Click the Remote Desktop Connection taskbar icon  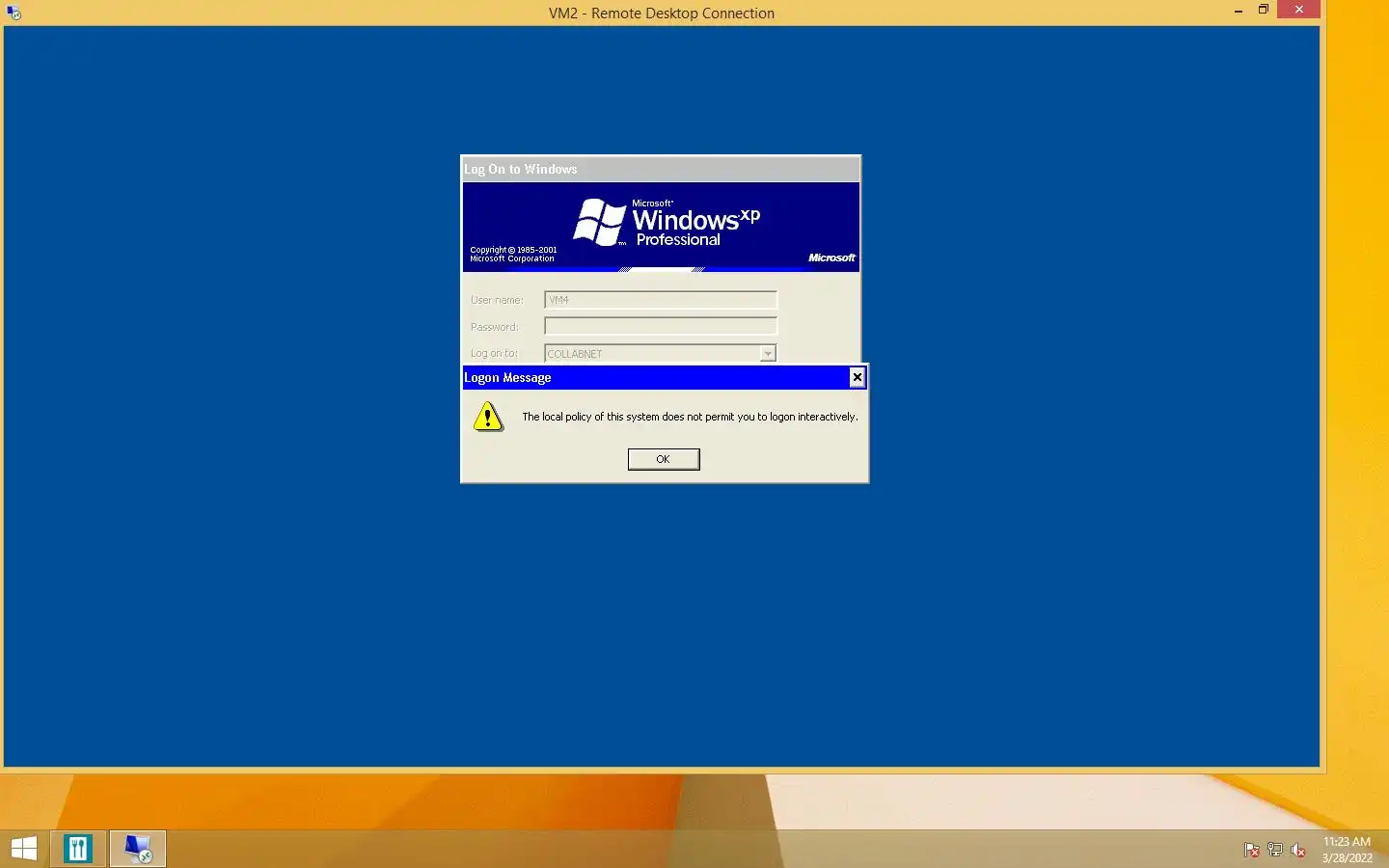[138, 849]
